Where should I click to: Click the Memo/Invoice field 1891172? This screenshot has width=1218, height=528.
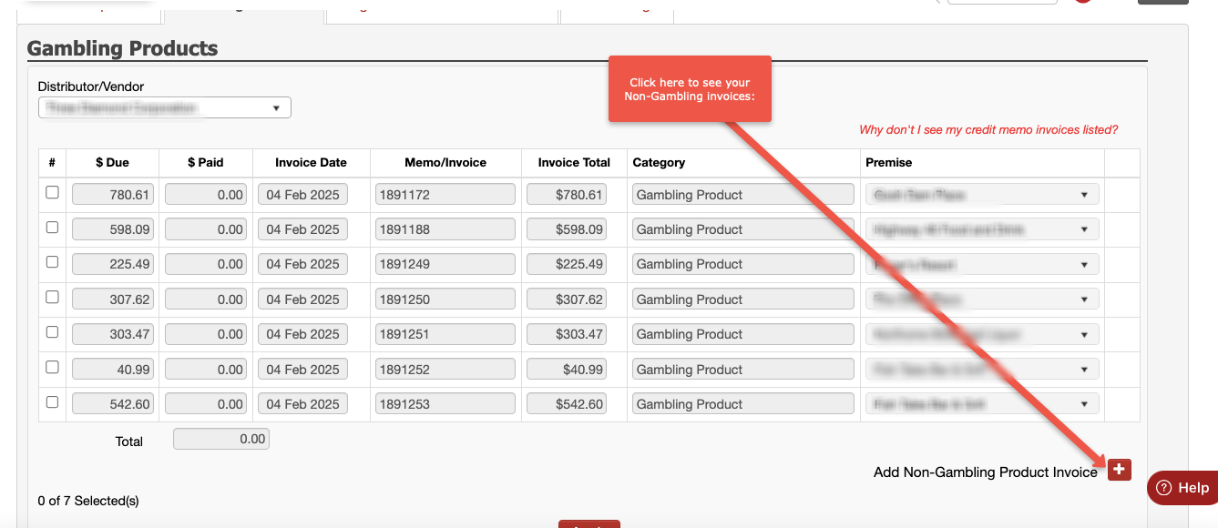[445, 195]
